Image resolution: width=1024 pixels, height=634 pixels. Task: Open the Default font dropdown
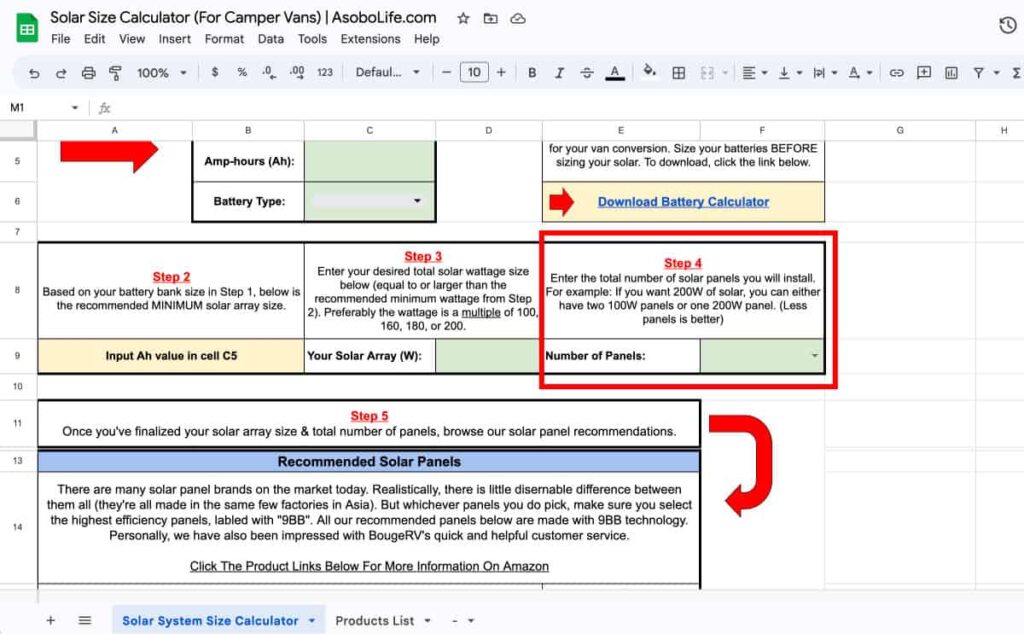(x=387, y=72)
